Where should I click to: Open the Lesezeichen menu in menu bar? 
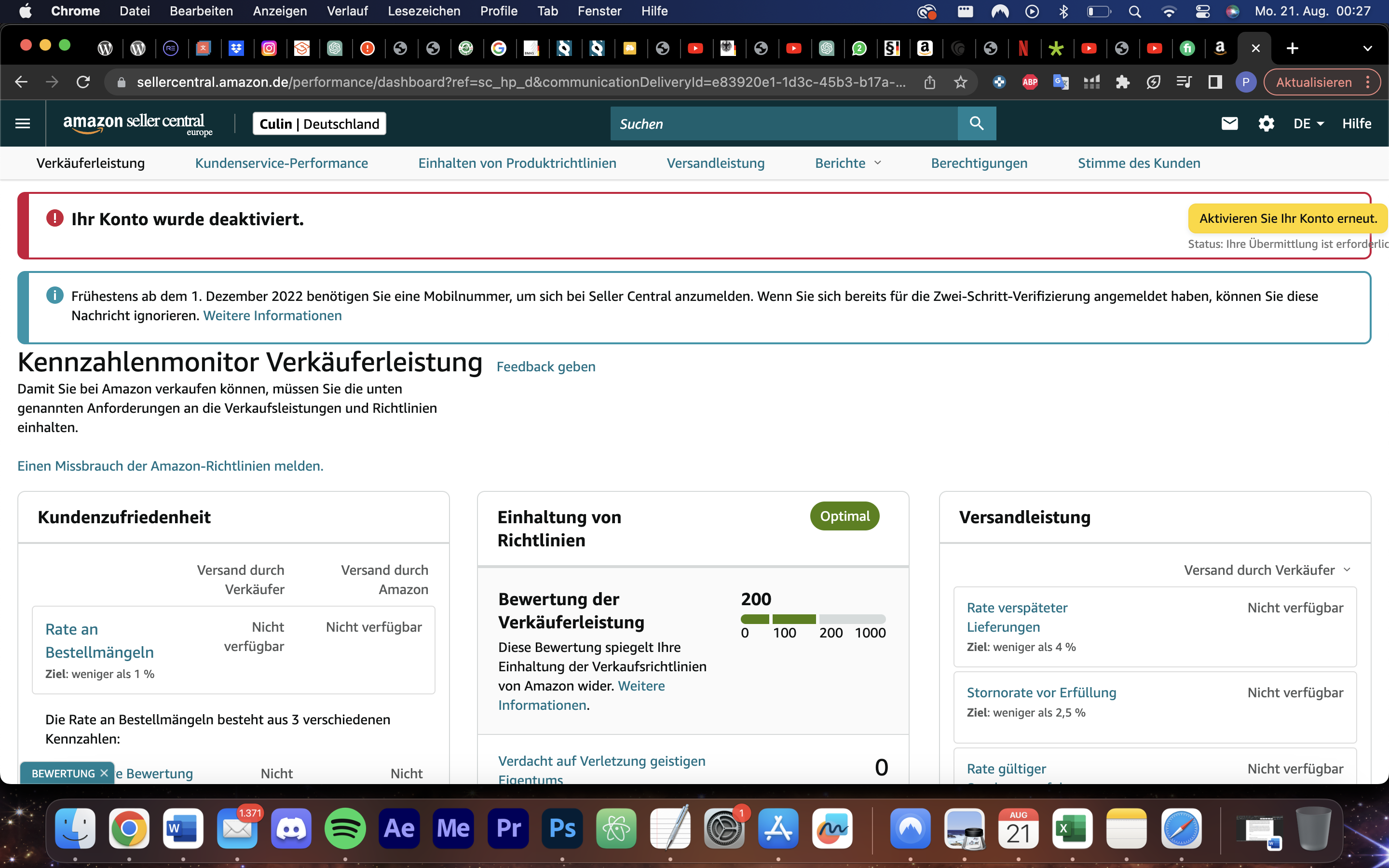point(423,11)
